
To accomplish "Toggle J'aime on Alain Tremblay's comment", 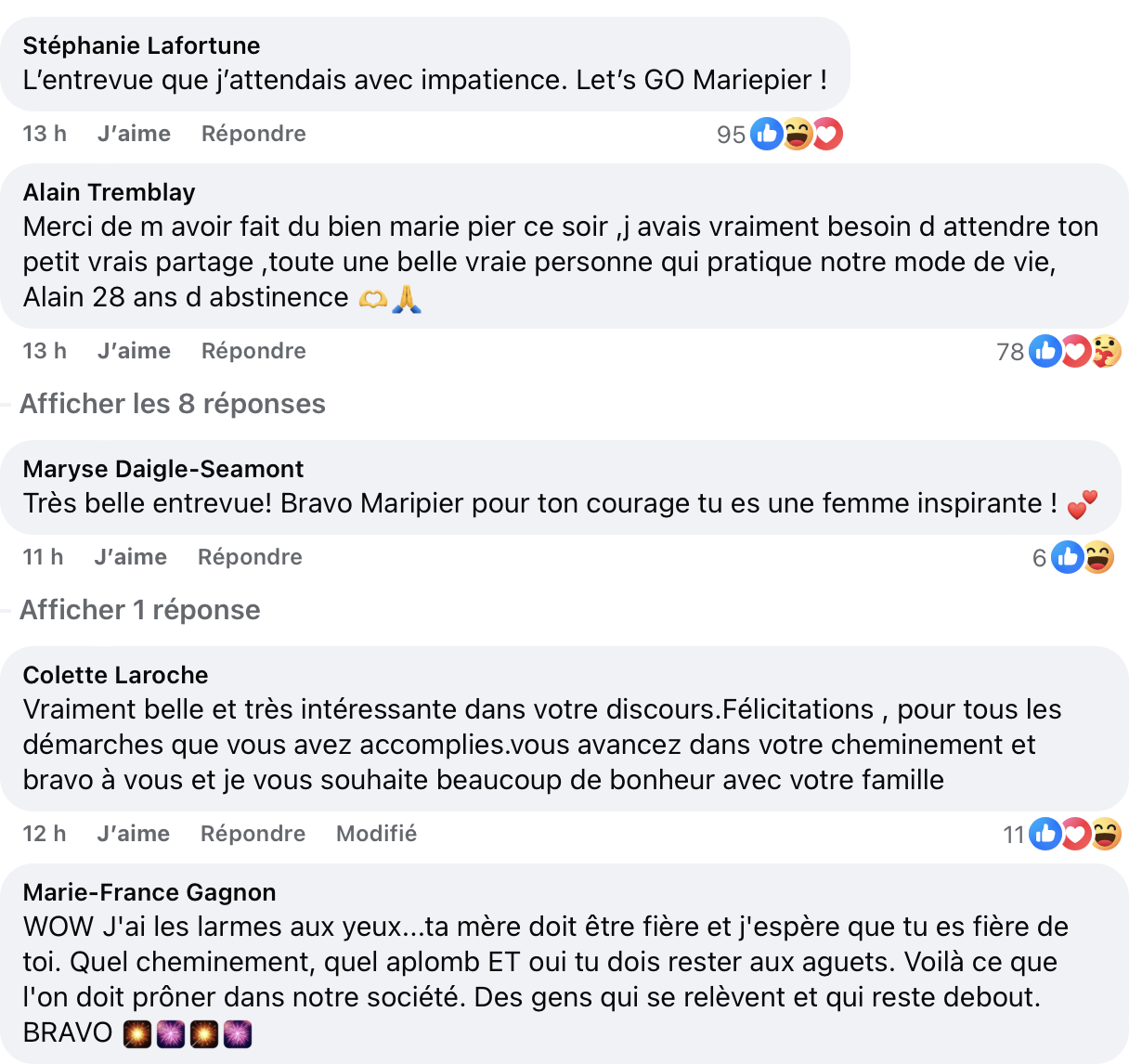I will (133, 351).
